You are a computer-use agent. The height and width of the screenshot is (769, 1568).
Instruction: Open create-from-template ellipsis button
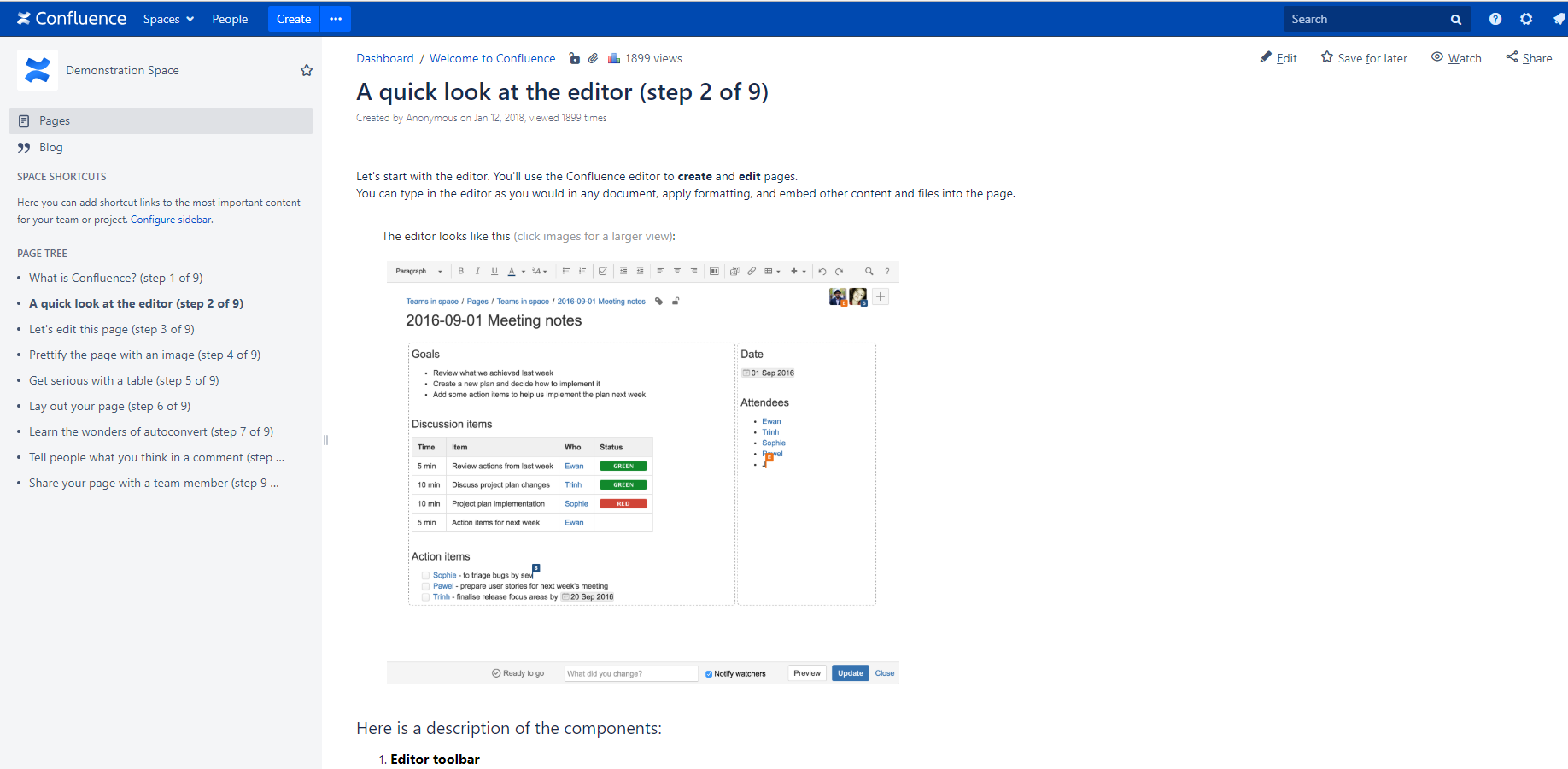336,19
